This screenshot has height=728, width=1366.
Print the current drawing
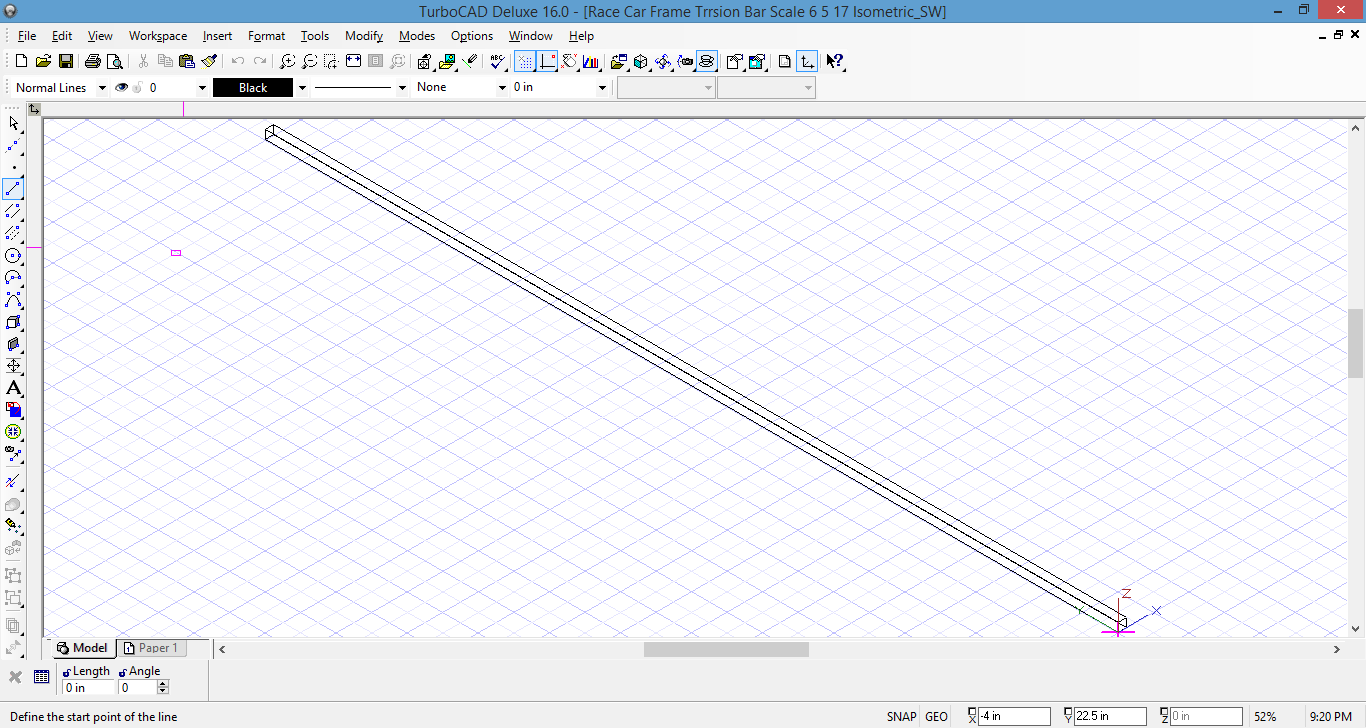coord(93,61)
